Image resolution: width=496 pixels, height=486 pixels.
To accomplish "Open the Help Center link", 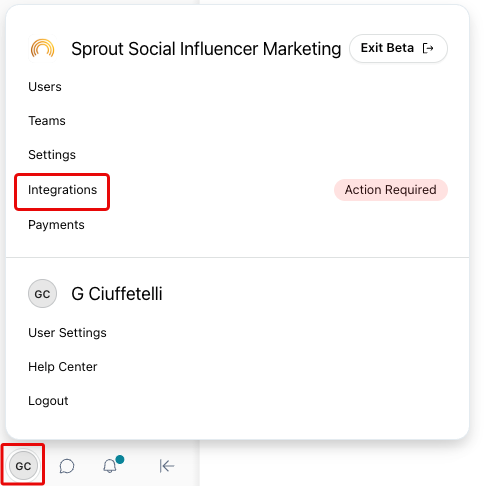I will [63, 367].
